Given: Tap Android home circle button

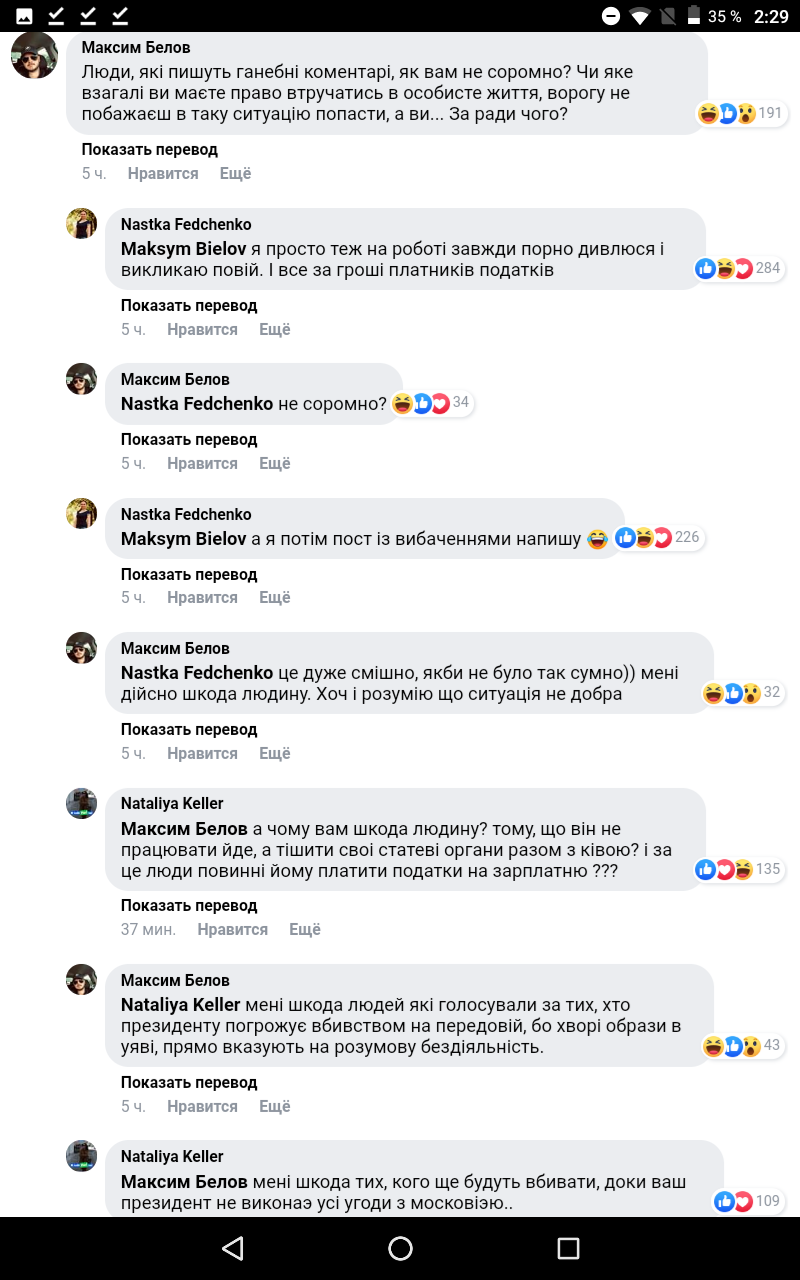Looking at the screenshot, I should [400, 1248].
